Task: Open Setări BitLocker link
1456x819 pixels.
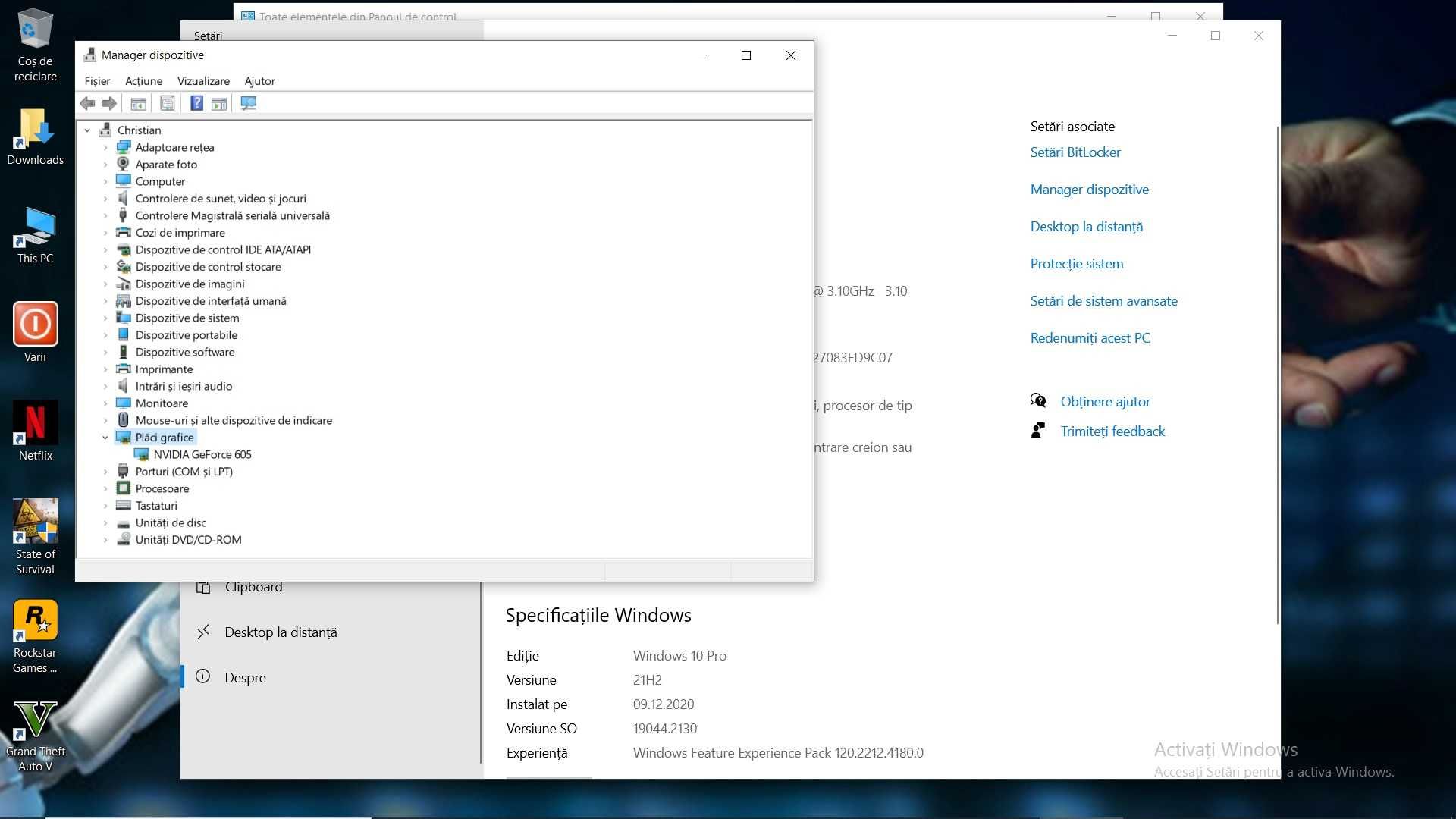Action: click(1075, 152)
